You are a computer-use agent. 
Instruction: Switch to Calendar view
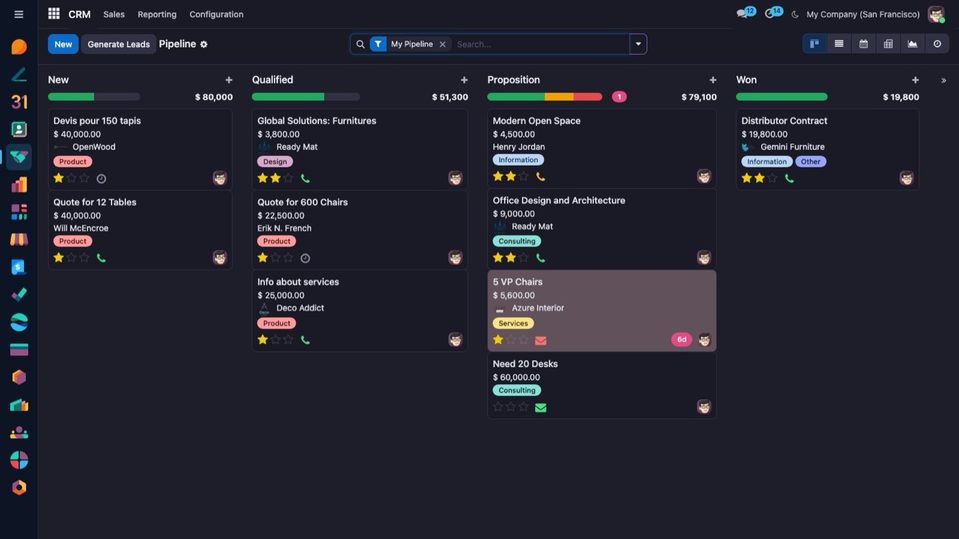point(864,44)
